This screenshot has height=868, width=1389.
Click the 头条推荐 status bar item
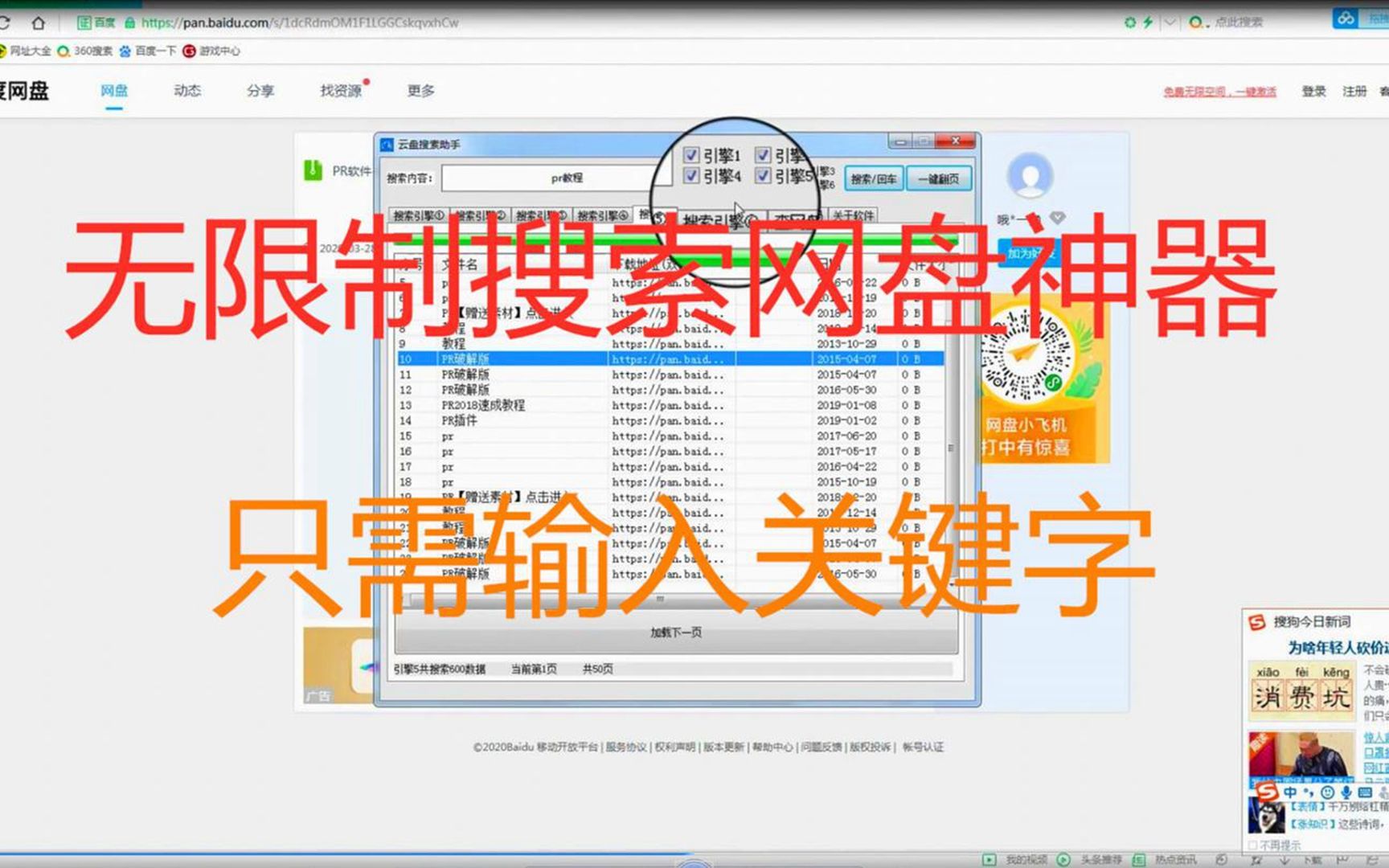point(1091,860)
